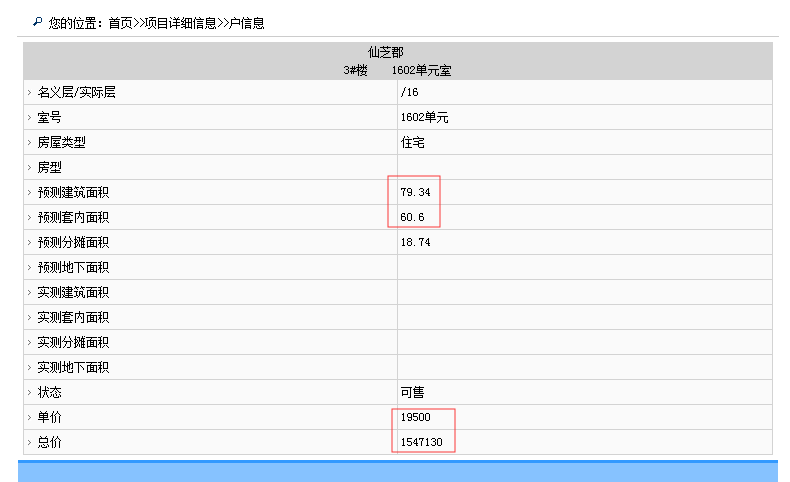Image resolution: width=790 pixels, height=482 pixels.
Task: Select the 18.74 shared area value
Action: pos(416,242)
